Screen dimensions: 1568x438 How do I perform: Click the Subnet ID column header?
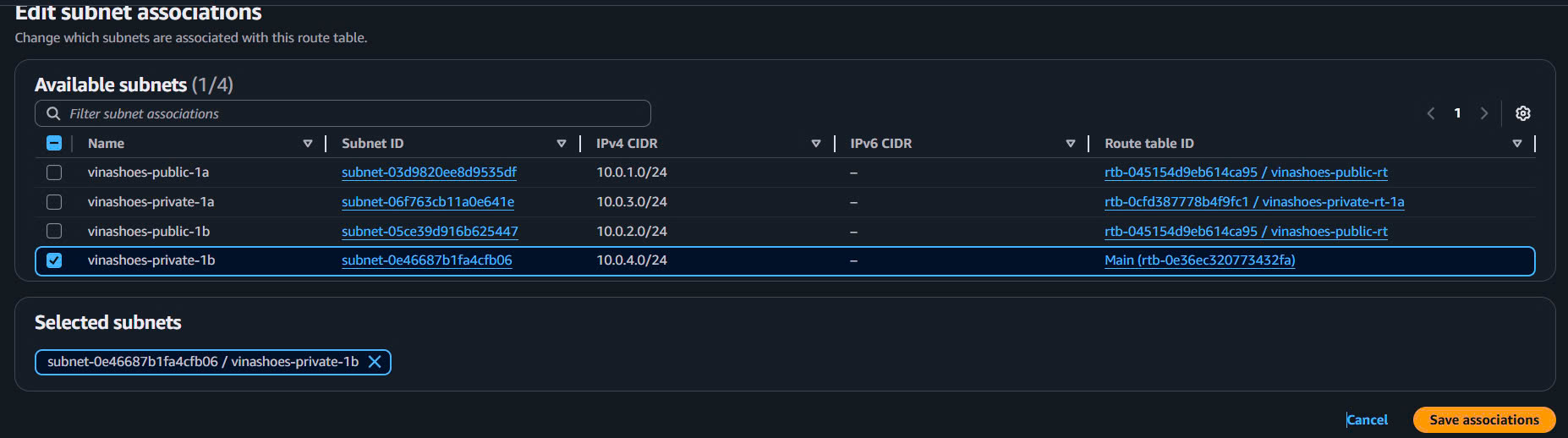tap(372, 144)
